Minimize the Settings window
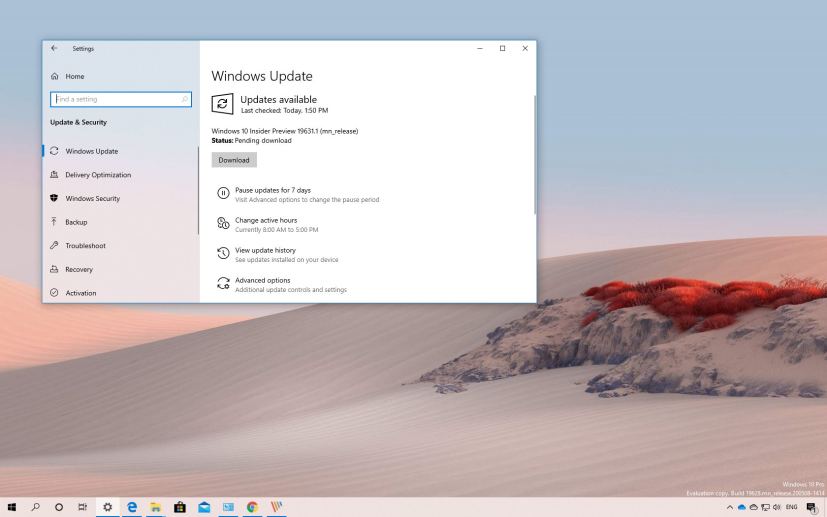This screenshot has height=517, width=827. [479, 48]
